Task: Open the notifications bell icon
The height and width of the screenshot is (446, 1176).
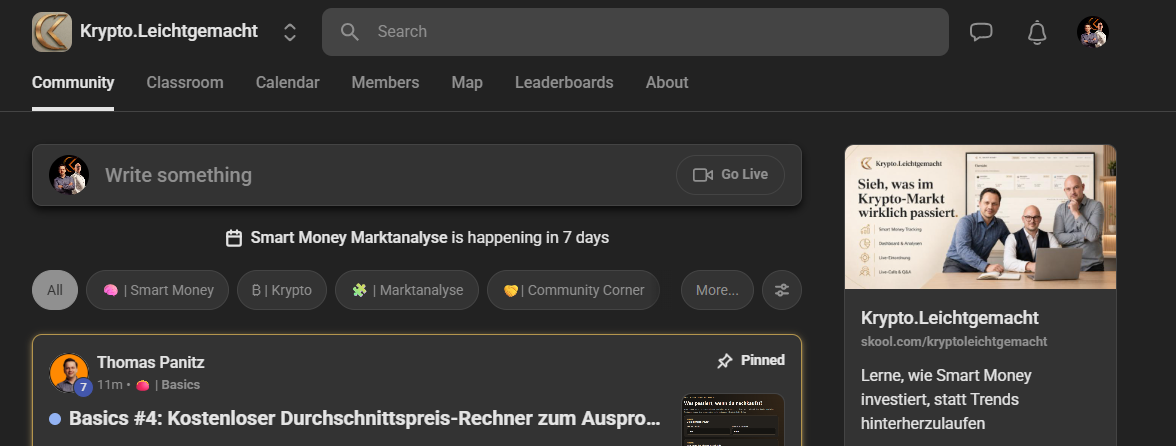Action: pyautogui.click(x=1036, y=32)
